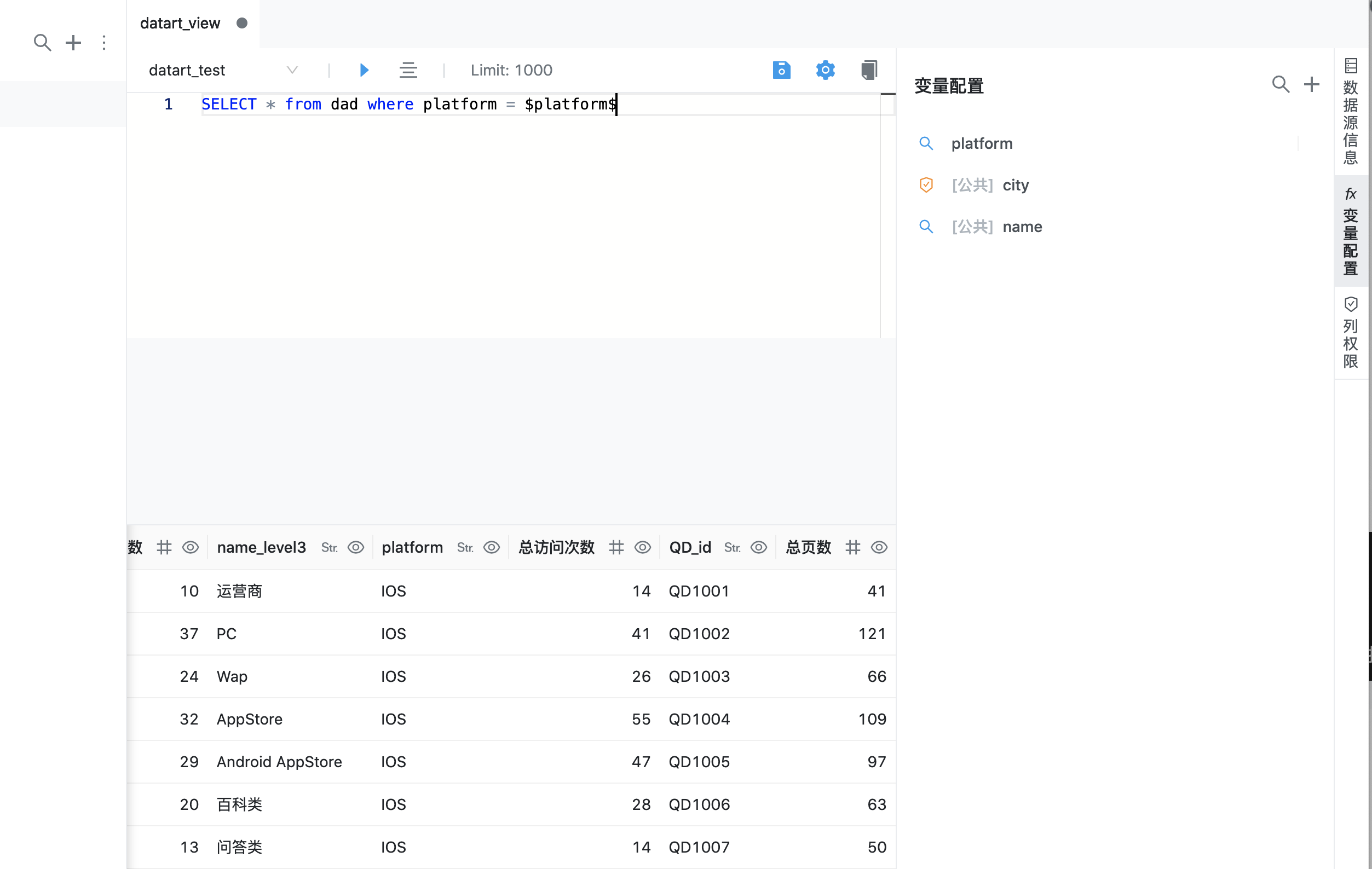Run the SQL query with play icon
The height and width of the screenshot is (869, 1372).
[x=364, y=70]
